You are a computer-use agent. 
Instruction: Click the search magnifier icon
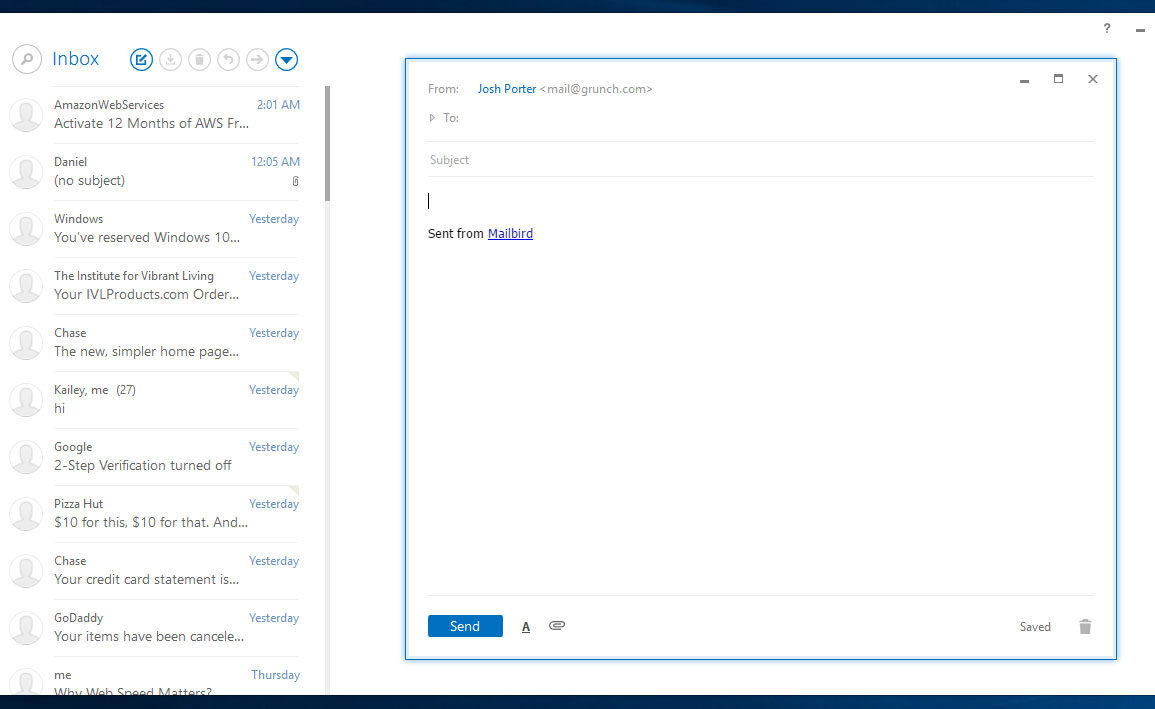click(x=27, y=60)
